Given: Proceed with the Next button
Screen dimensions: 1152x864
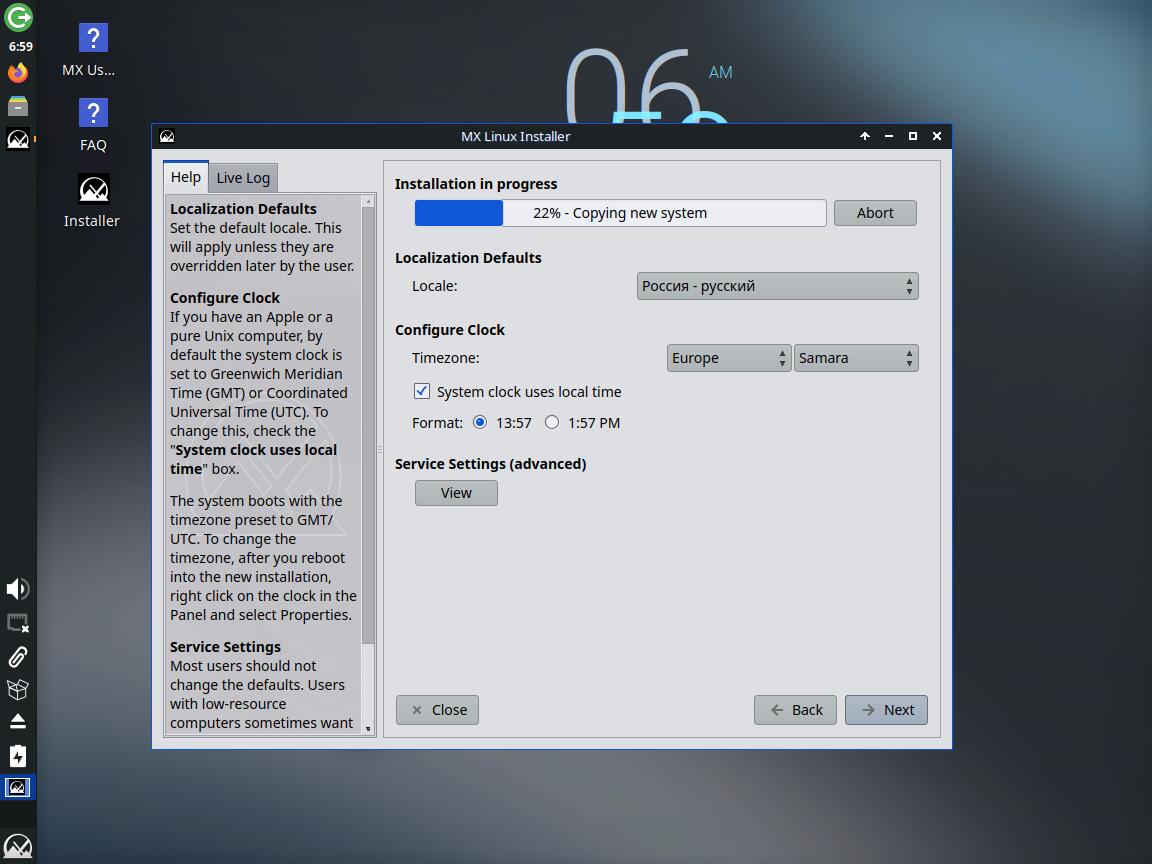Looking at the screenshot, I should tap(886, 710).
